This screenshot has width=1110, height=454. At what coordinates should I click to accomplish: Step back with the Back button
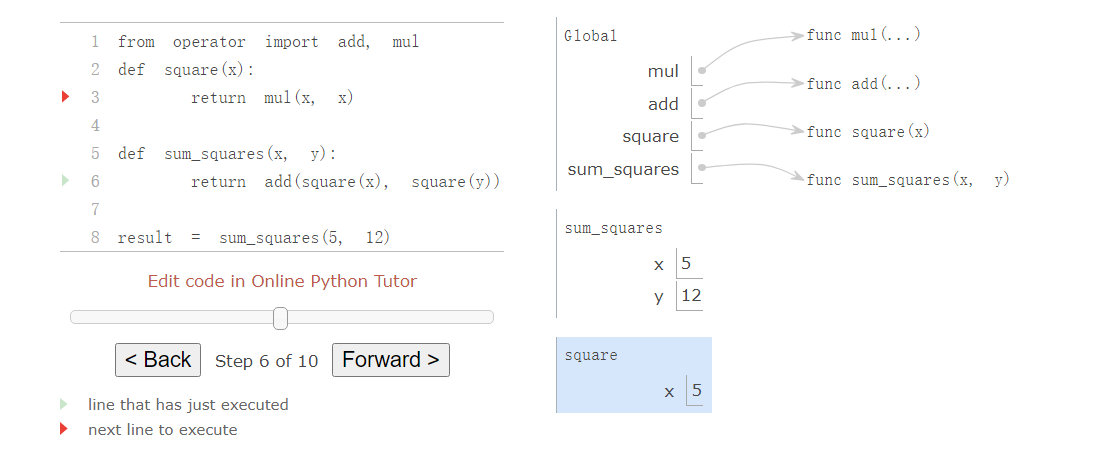(158, 360)
